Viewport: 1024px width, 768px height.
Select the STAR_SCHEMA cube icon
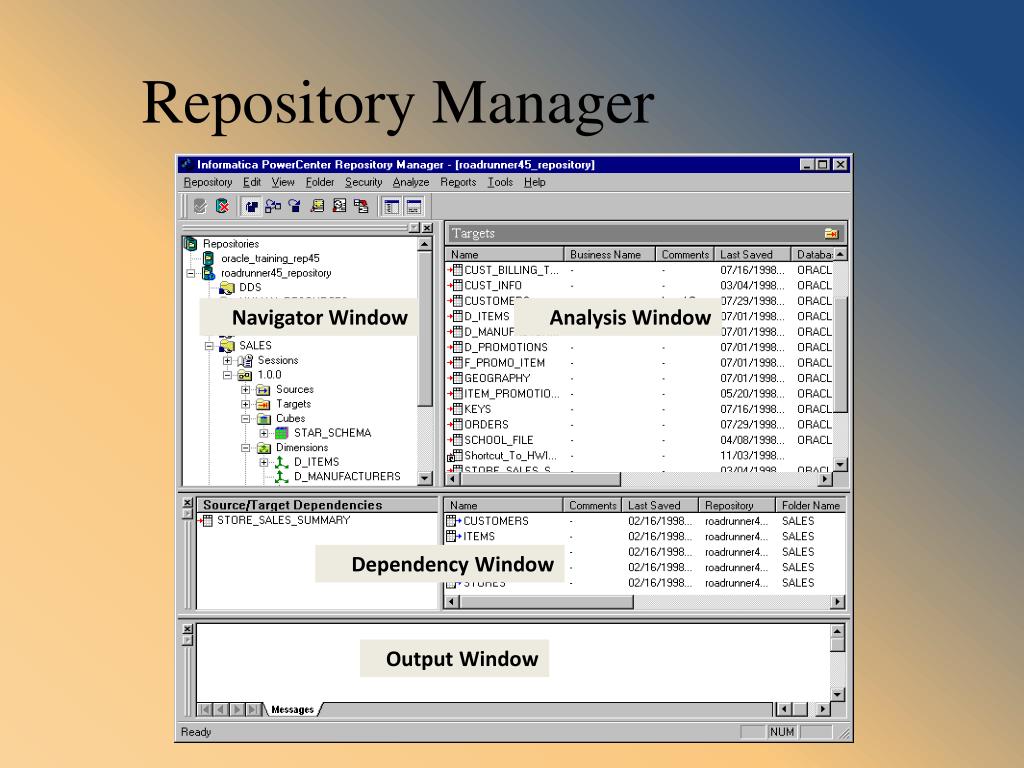(x=281, y=433)
